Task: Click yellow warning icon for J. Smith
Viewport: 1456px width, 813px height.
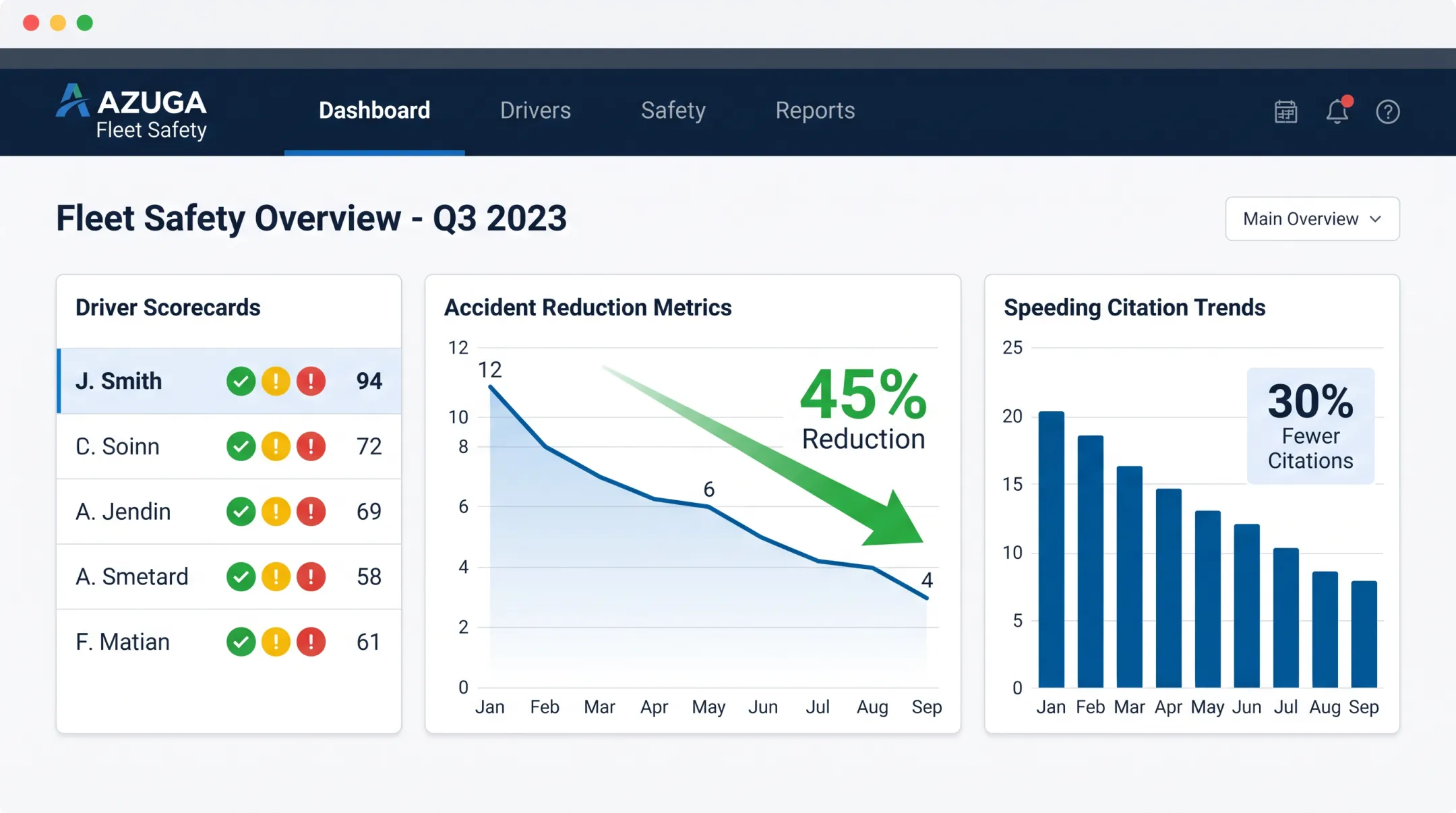Action: [276, 381]
